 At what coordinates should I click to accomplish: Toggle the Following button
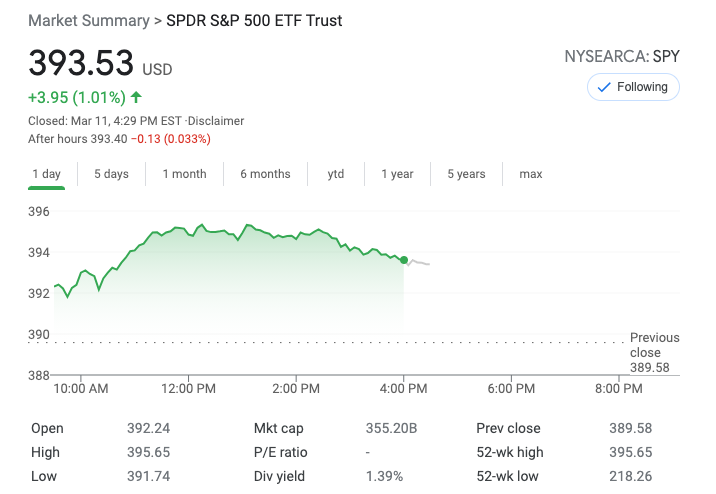[x=633, y=87]
